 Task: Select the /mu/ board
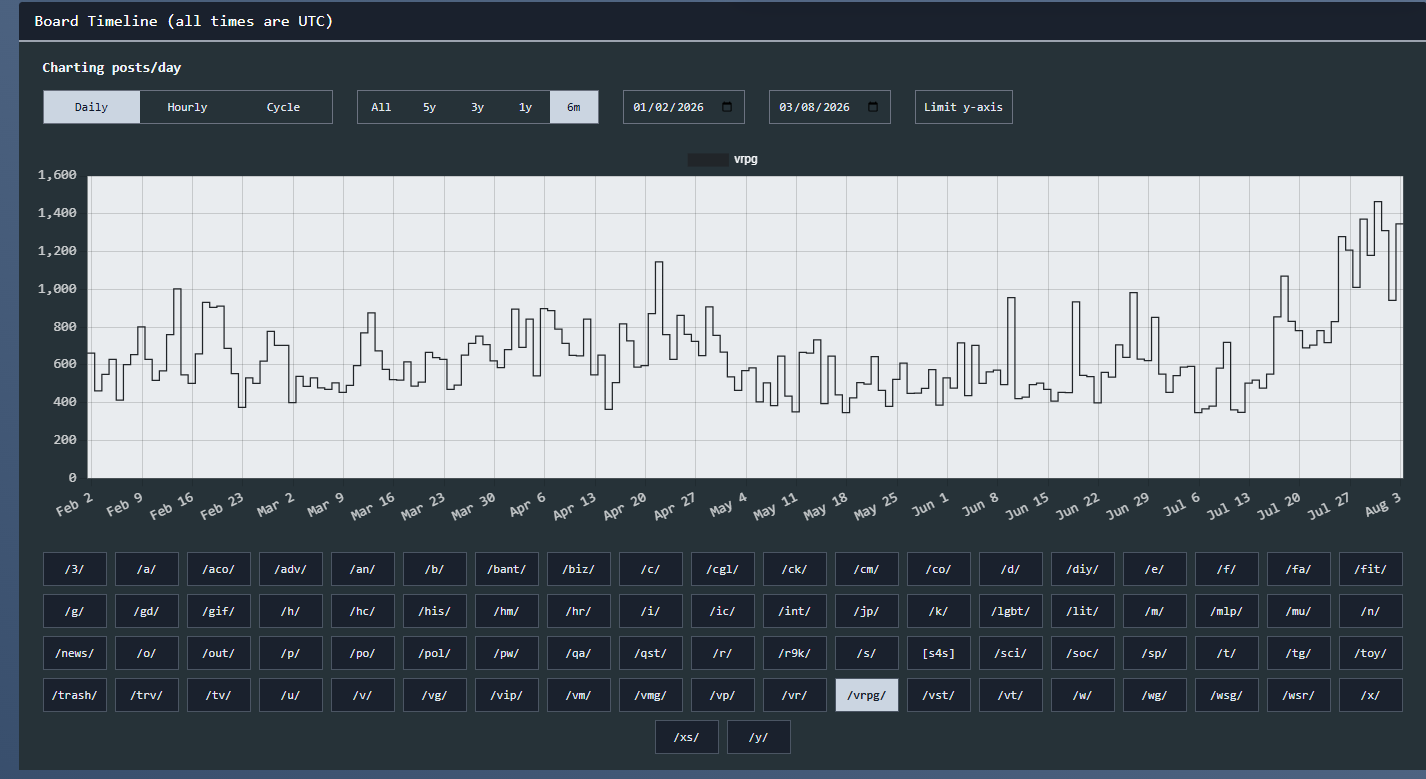[x=1299, y=611]
